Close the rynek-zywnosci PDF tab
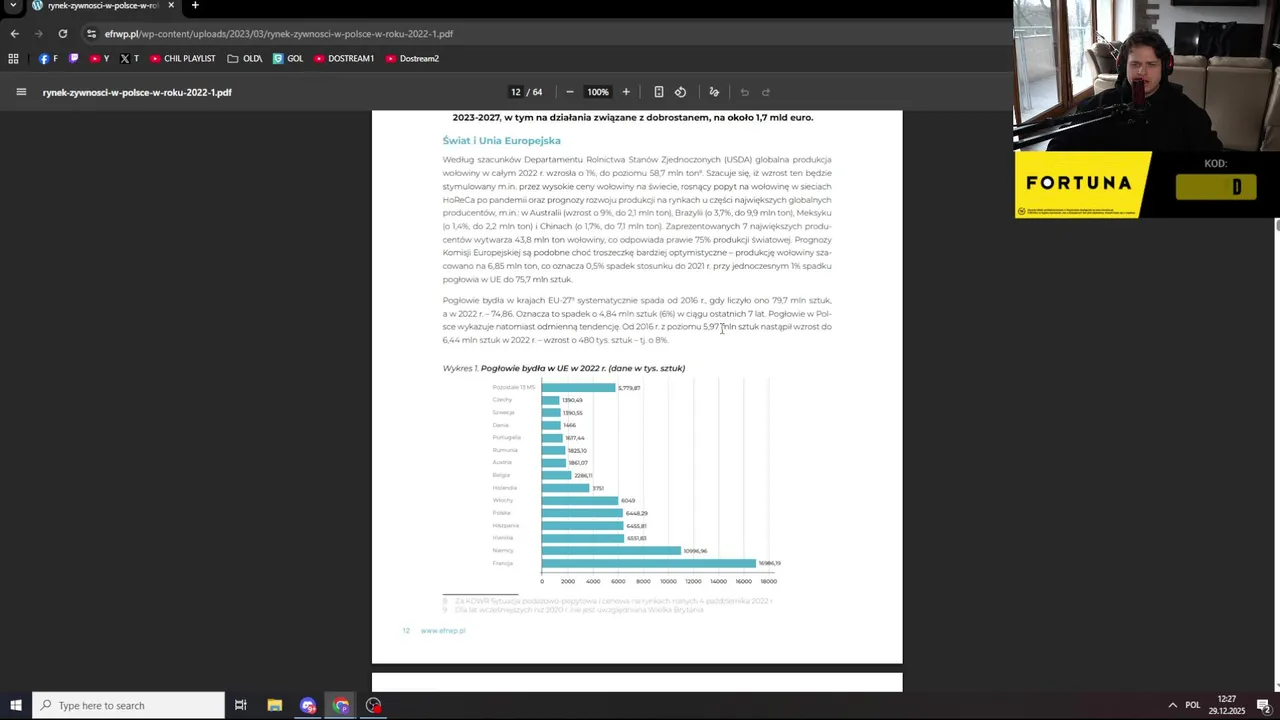Image resolution: width=1280 pixels, height=720 pixels. pyautogui.click(x=171, y=6)
